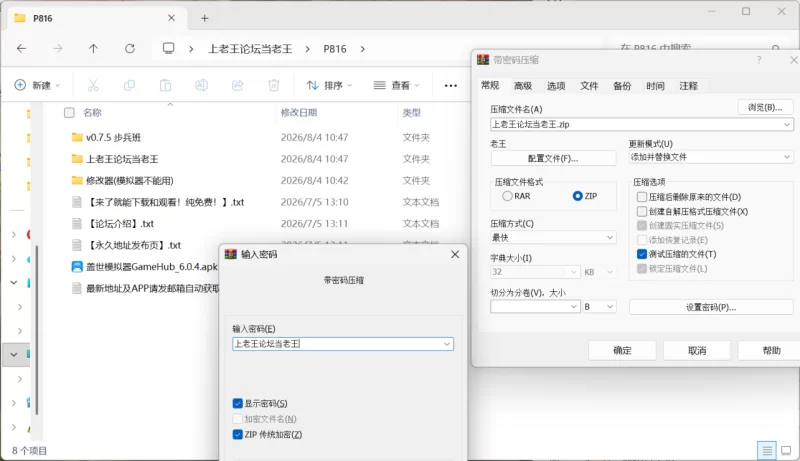Go up one folder level
The image size is (800, 461).
click(x=93, y=48)
